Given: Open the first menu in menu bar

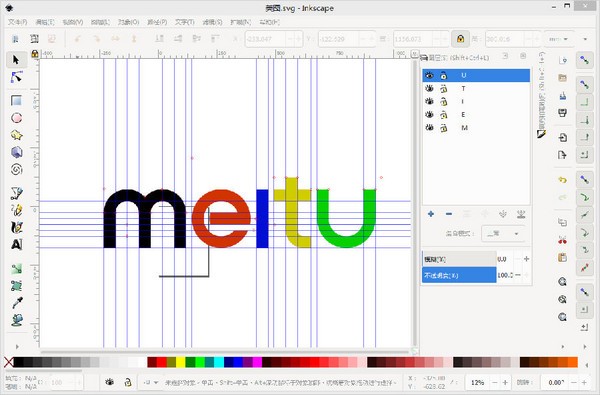Looking at the screenshot, I should click(x=18, y=22).
